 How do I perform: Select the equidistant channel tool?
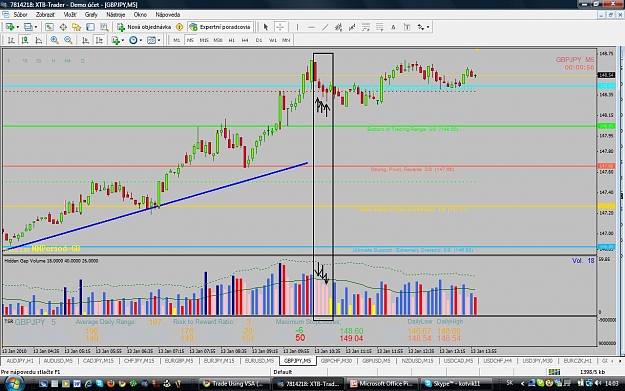338,27
